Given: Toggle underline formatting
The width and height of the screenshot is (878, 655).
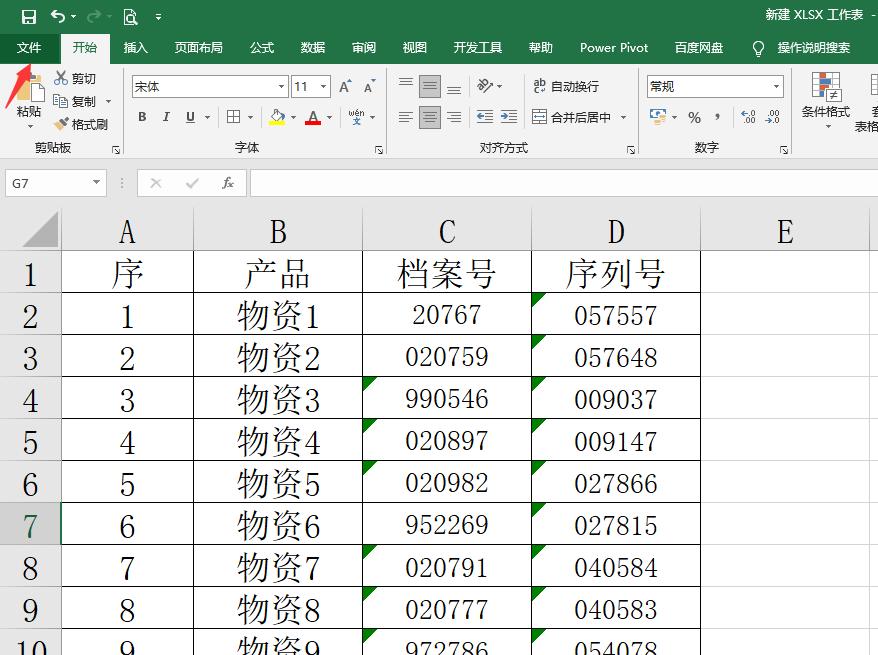Looking at the screenshot, I should tap(190, 116).
